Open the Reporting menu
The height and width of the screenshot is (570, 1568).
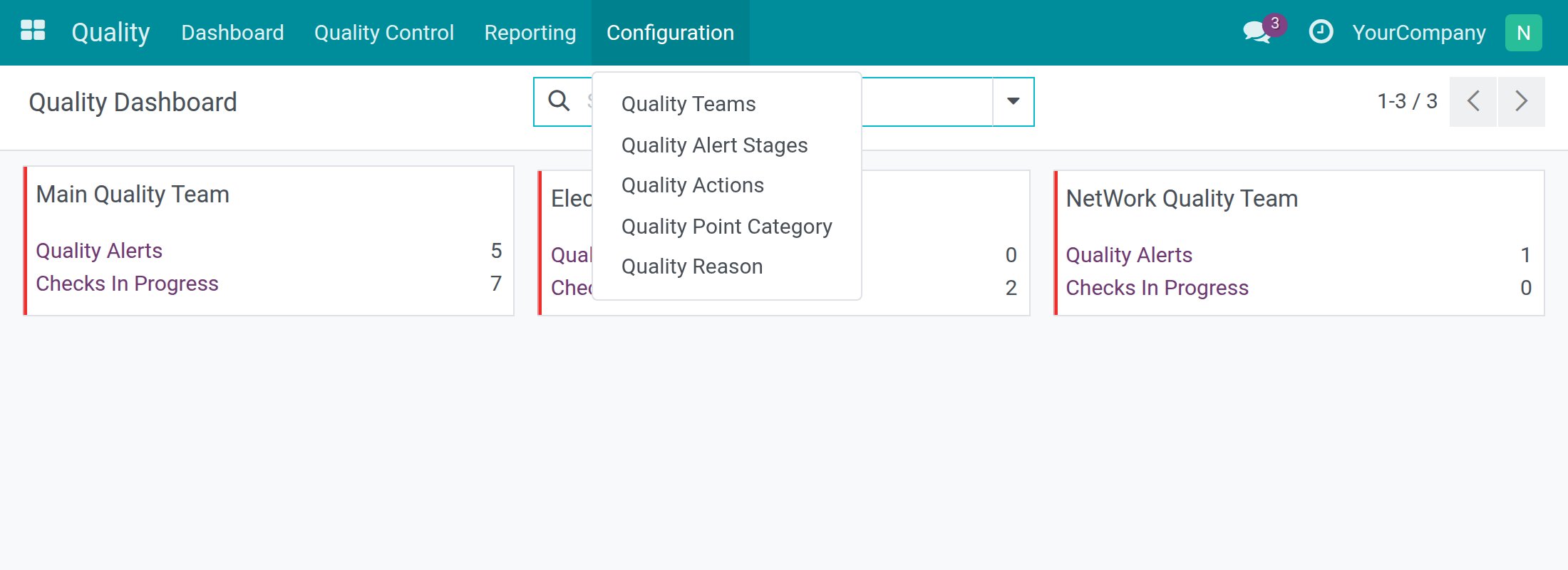pos(530,33)
